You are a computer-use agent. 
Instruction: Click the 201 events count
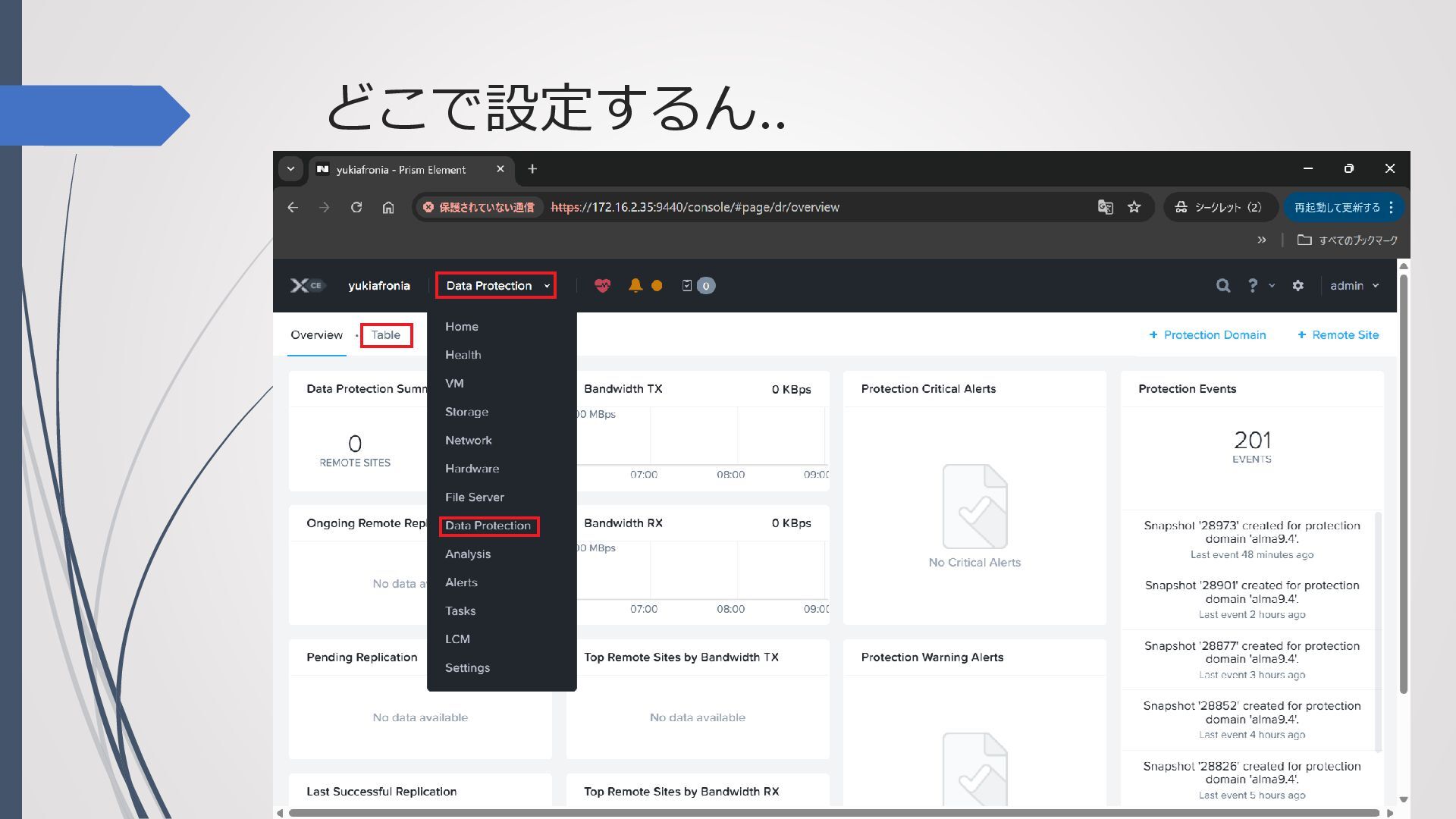click(x=1252, y=446)
